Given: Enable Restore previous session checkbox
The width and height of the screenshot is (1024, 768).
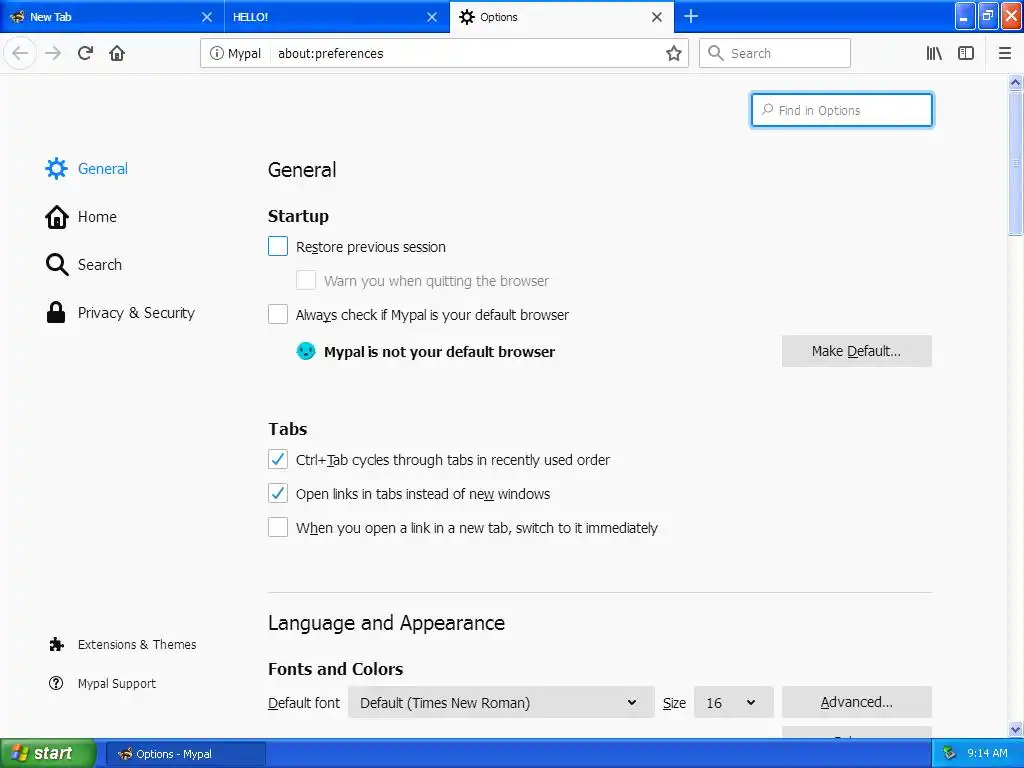Looking at the screenshot, I should coord(278,246).
